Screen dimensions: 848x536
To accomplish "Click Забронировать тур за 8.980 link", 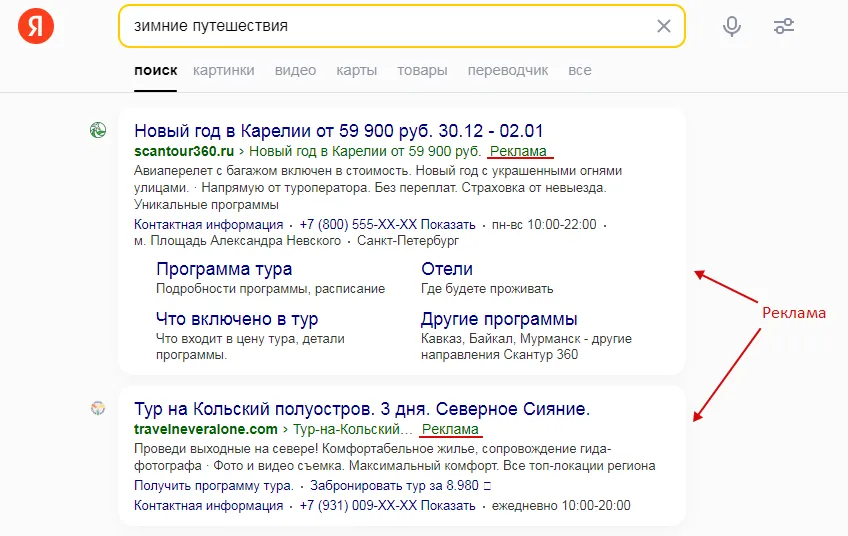I will click(400, 486).
